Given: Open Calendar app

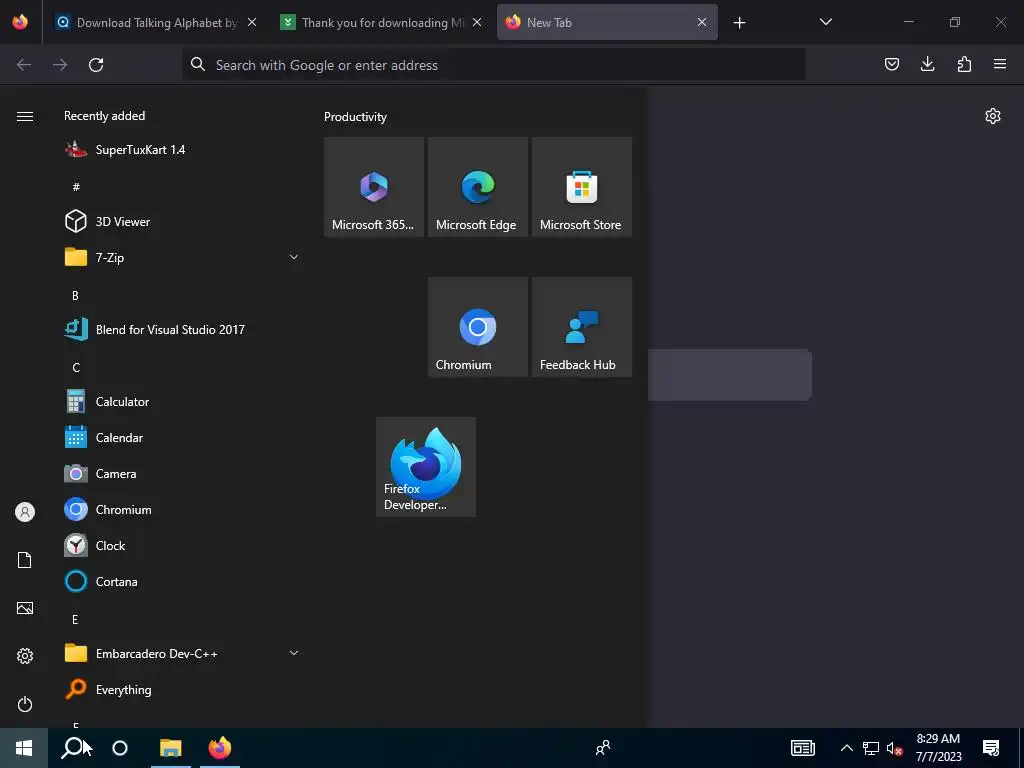Looking at the screenshot, I should 180,437.
